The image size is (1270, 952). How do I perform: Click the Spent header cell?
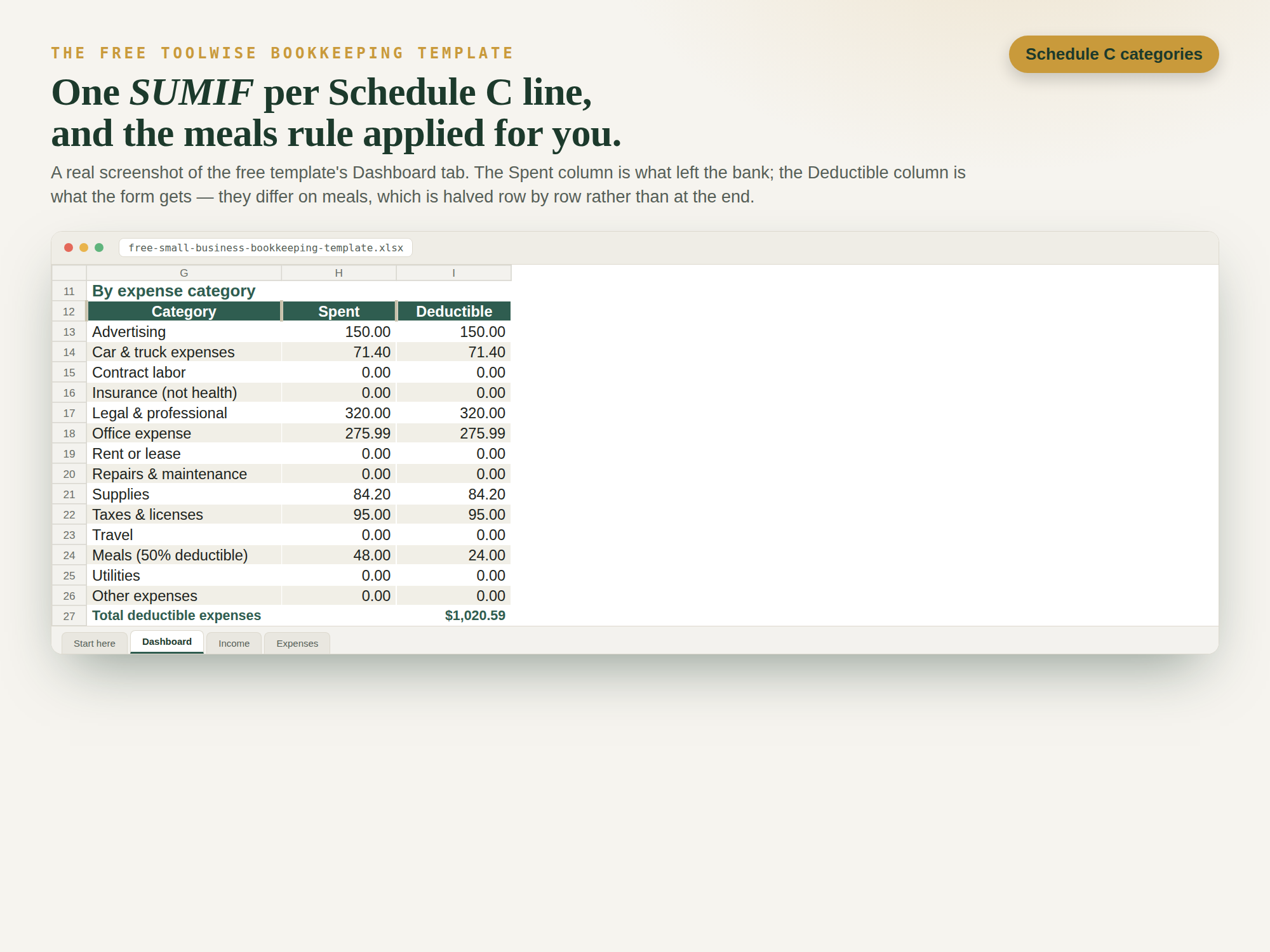tap(339, 312)
